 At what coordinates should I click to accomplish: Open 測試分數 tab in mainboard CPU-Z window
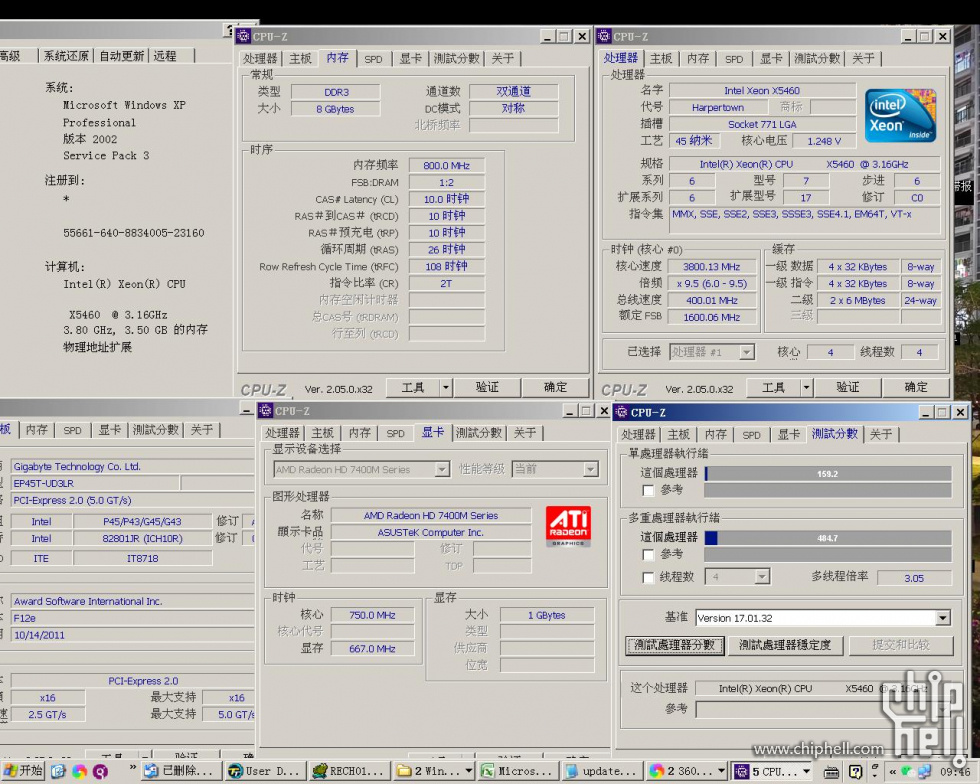156,430
